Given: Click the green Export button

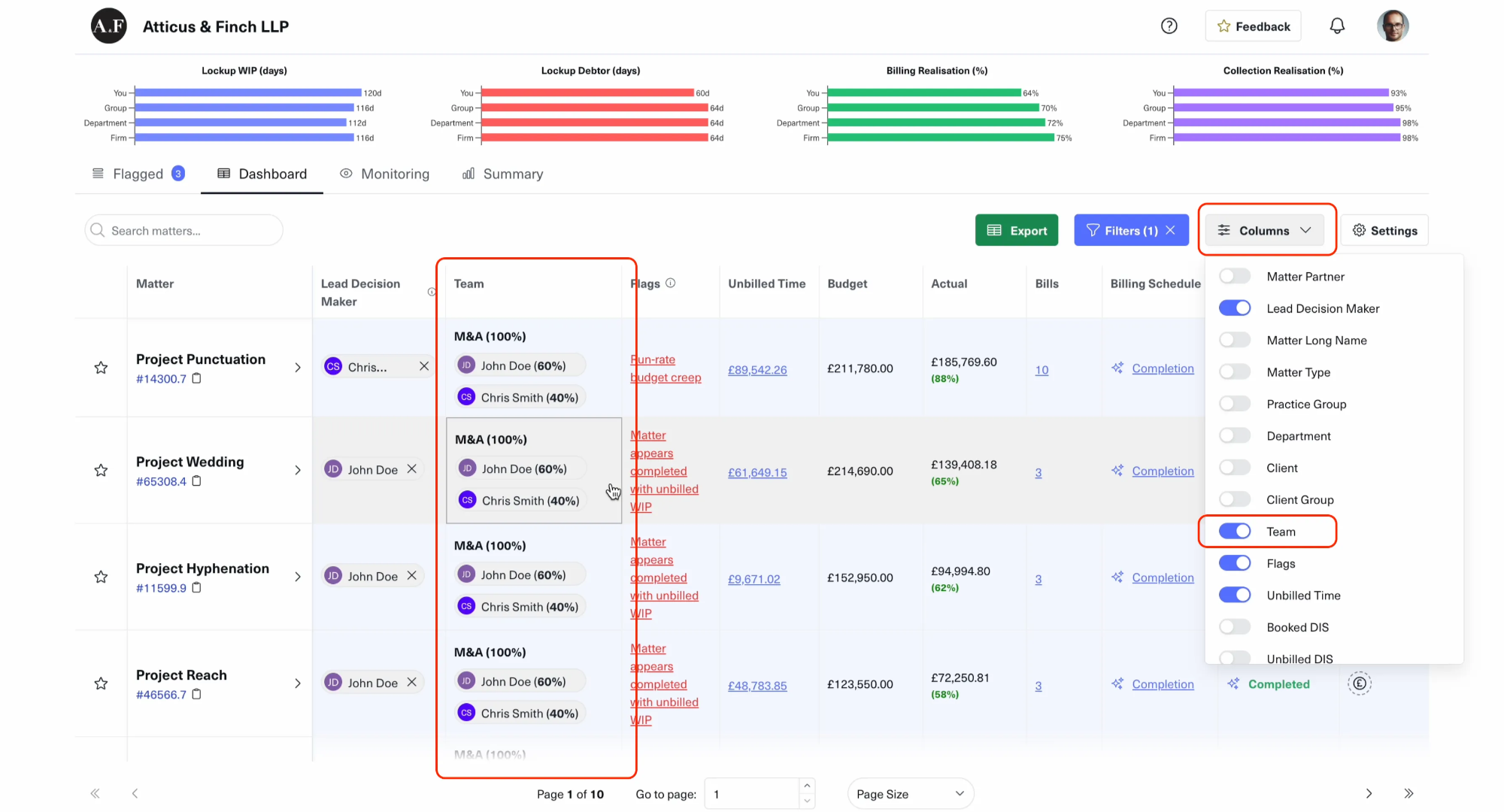Looking at the screenshot, I should tap(1016, 231).
